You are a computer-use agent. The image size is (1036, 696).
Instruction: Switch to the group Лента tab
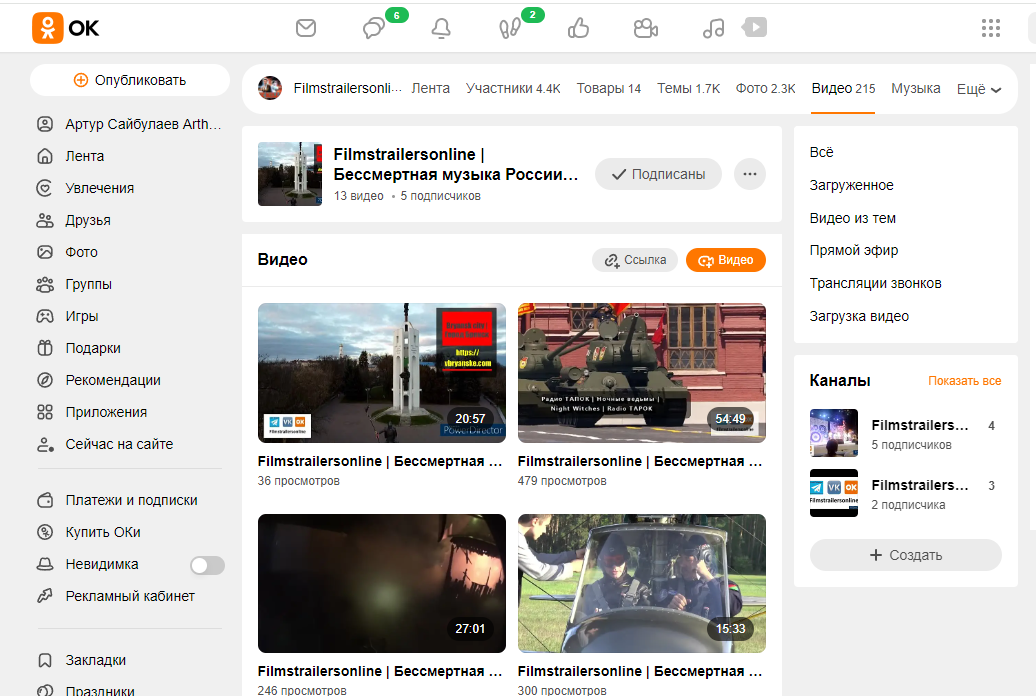coord(430,89)
